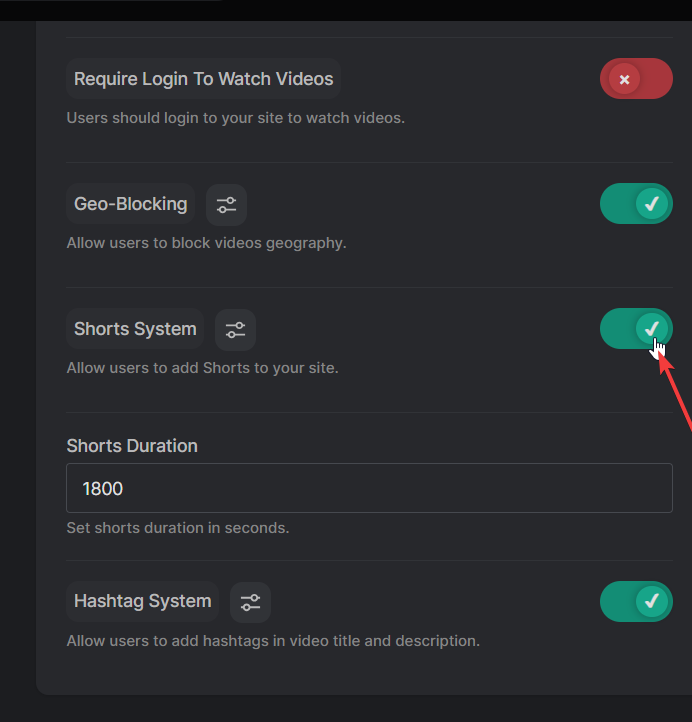This screenshot has height=722, width=692.
Task: Click 'Set shorts duration in seconds' hint
Action: (x=177, y=527)
